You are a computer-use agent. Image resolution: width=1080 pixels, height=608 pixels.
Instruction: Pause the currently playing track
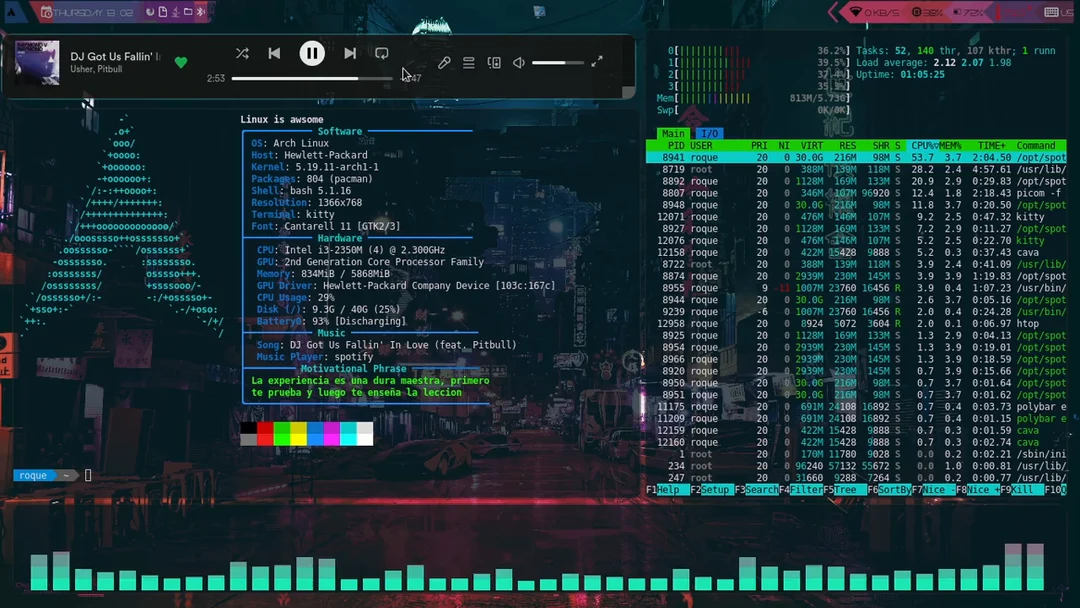click(x=312, y=54)
